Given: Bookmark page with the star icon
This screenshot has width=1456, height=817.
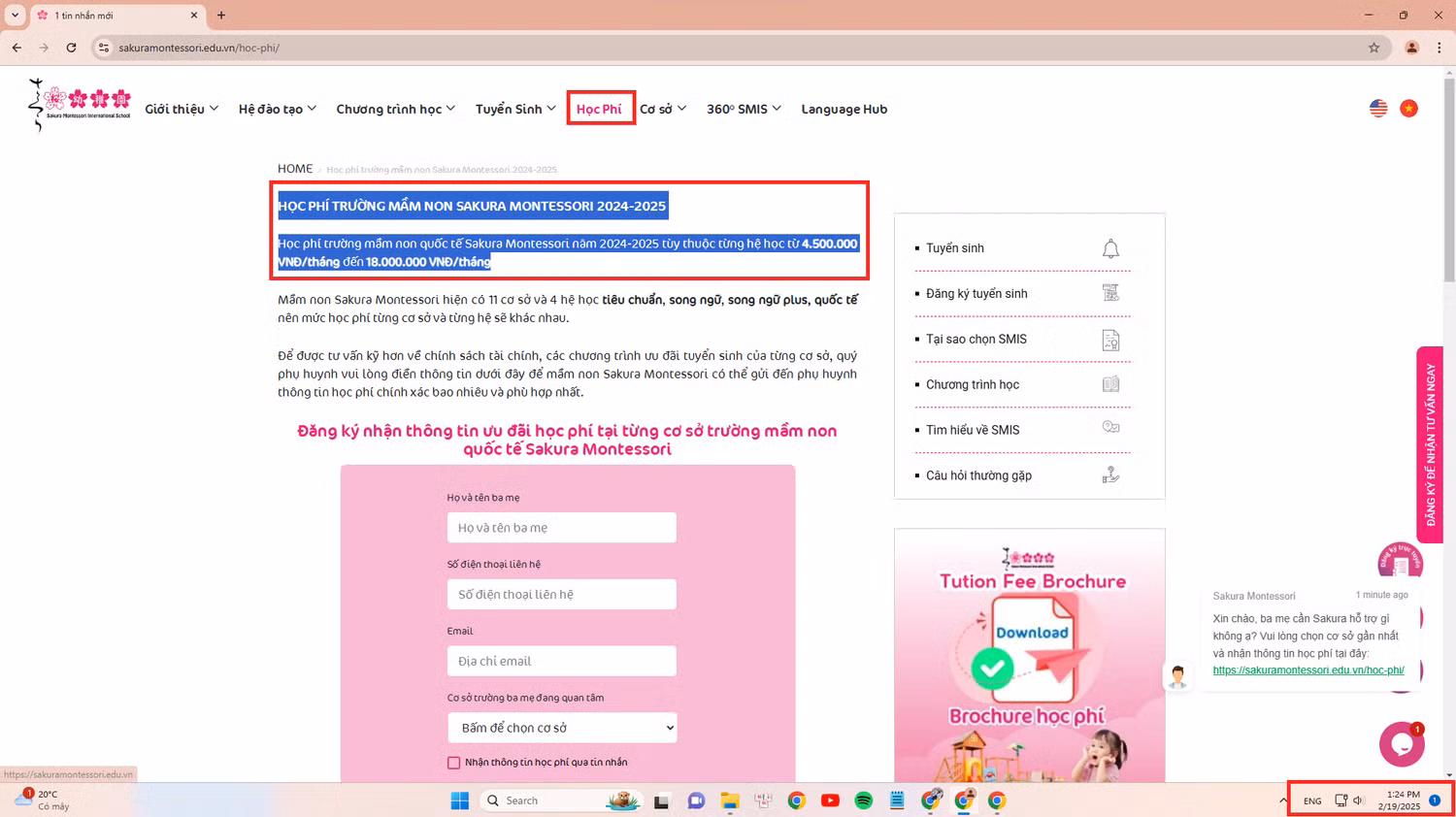Looking at the screenshot, I should [1373, 48].
